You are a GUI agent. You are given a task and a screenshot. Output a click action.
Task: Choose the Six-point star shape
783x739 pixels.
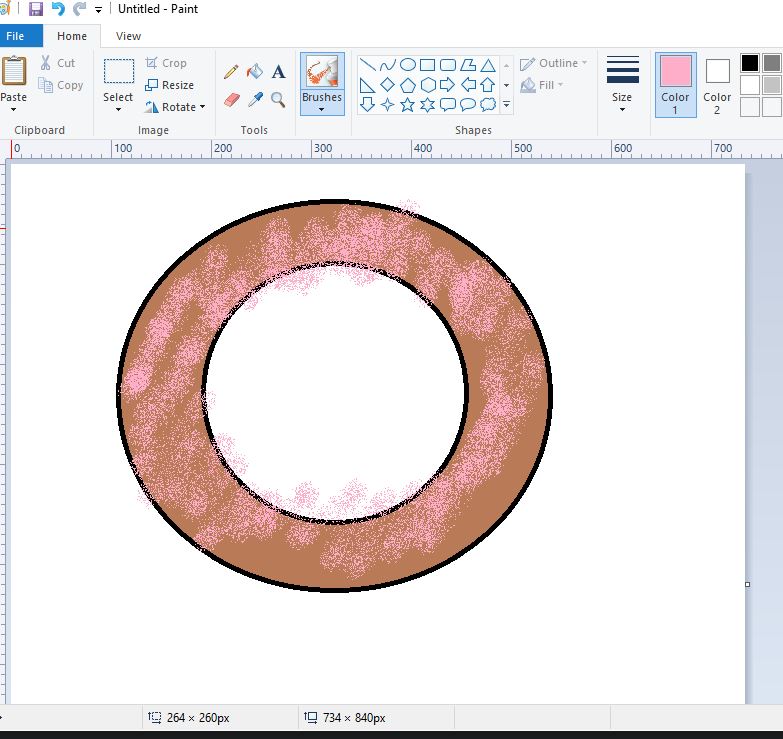tap(428, 104)
